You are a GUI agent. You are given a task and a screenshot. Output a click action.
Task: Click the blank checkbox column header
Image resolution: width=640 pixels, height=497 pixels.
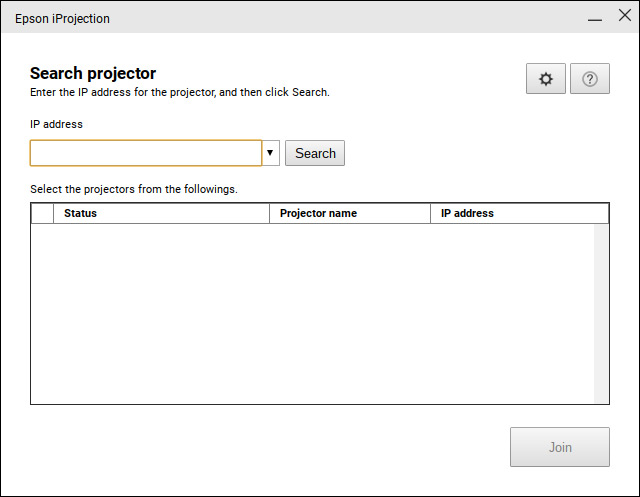click(42, 213)
